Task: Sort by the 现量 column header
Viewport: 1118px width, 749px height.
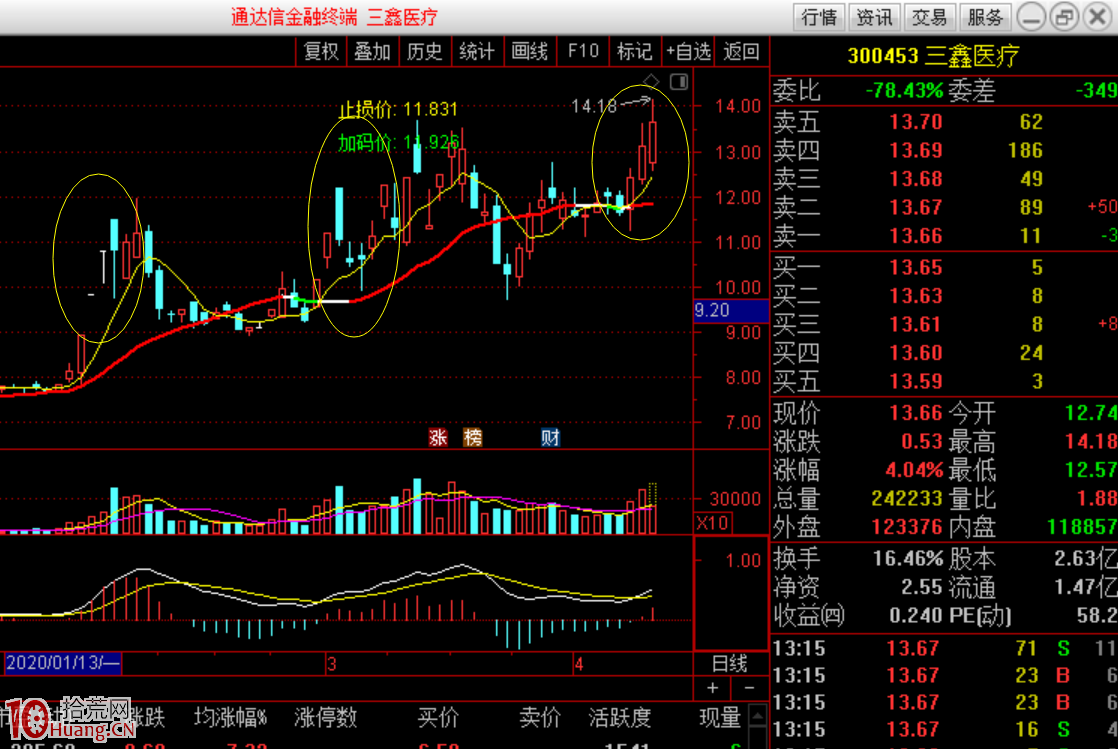Action: pyautogui.click(x=720, y=718)
